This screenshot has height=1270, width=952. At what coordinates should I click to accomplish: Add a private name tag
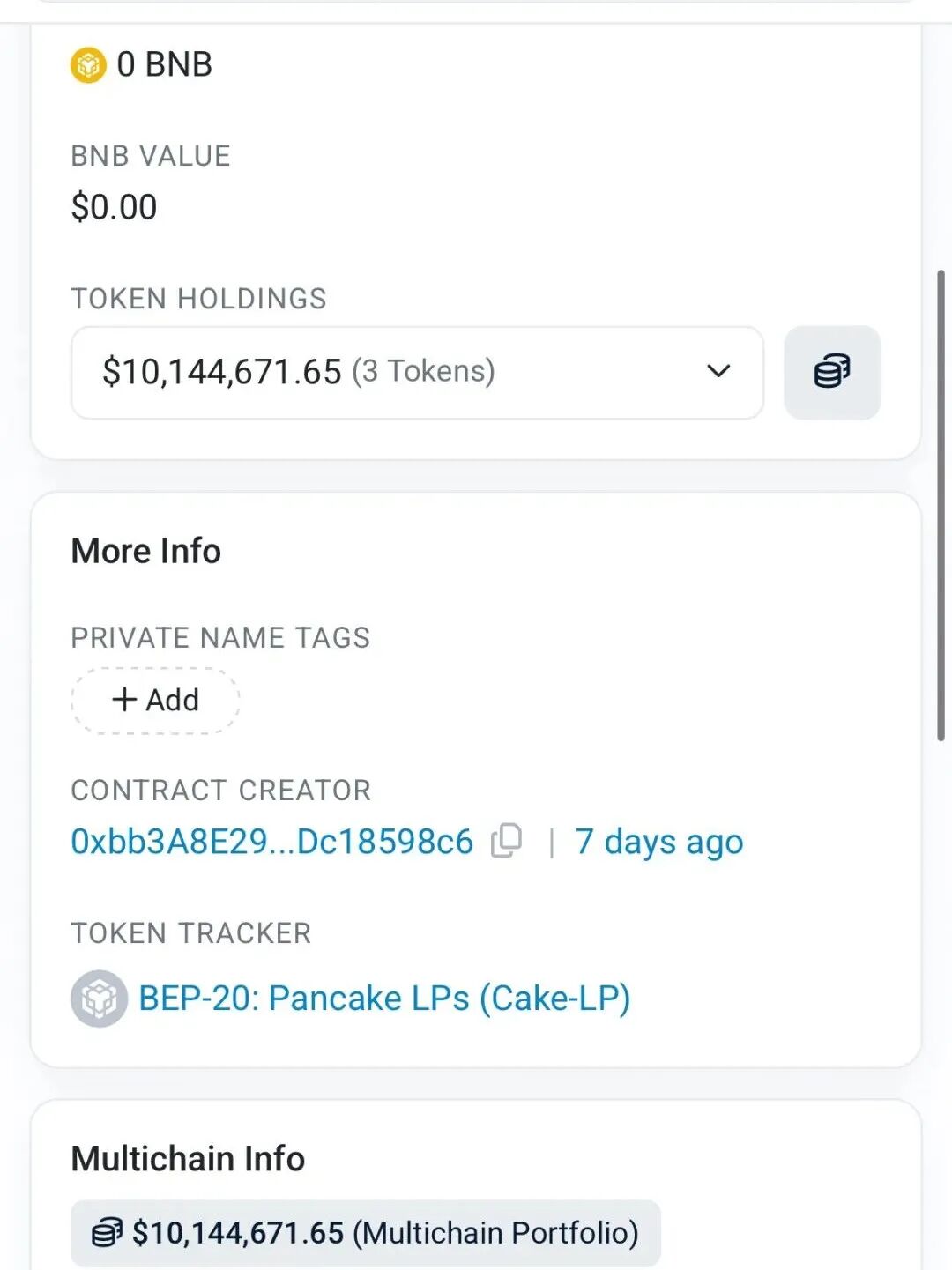pos(154,700)
